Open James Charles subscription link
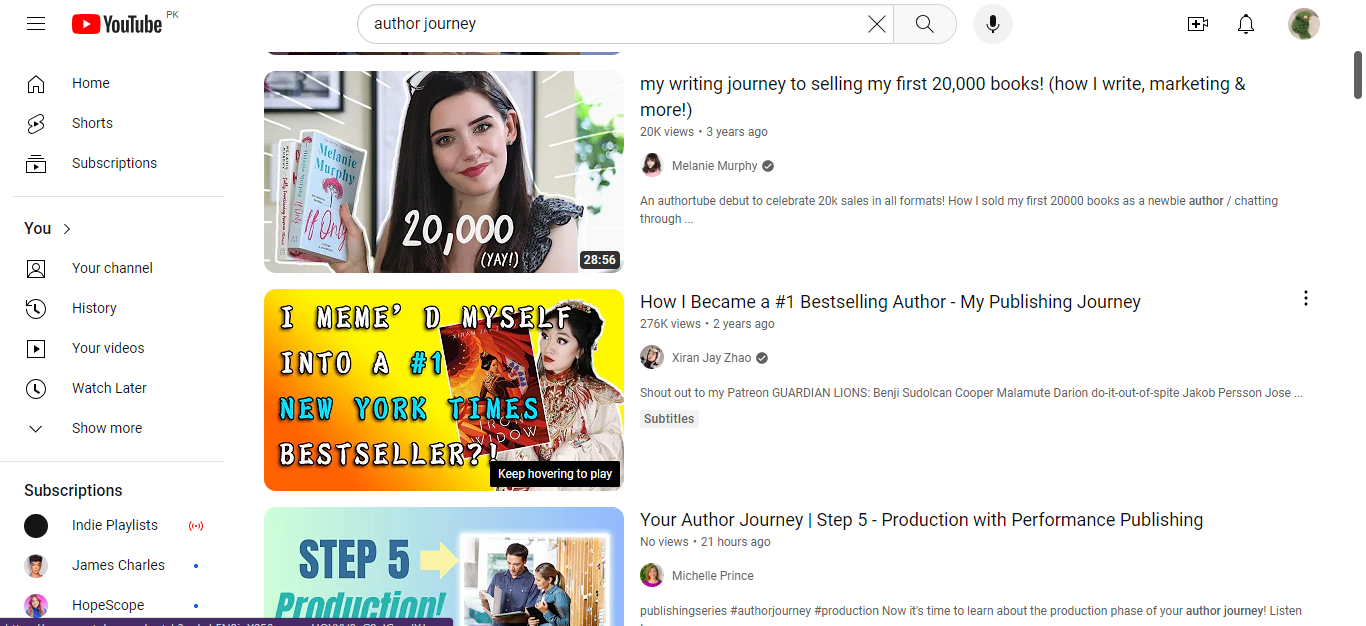This screenshot has height=626, width=1366. point(118,565)
